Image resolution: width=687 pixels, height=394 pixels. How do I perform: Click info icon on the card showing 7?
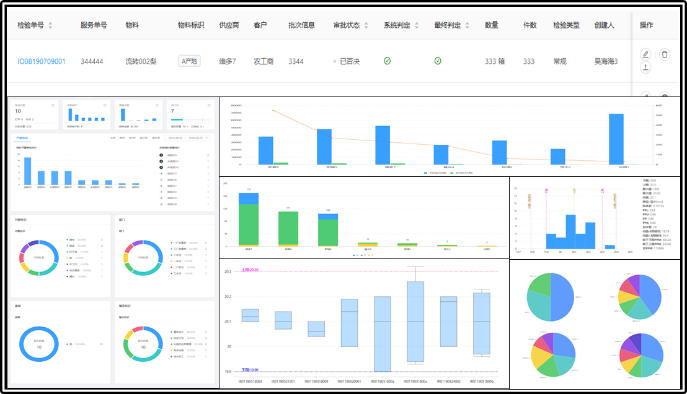point(209,105)
